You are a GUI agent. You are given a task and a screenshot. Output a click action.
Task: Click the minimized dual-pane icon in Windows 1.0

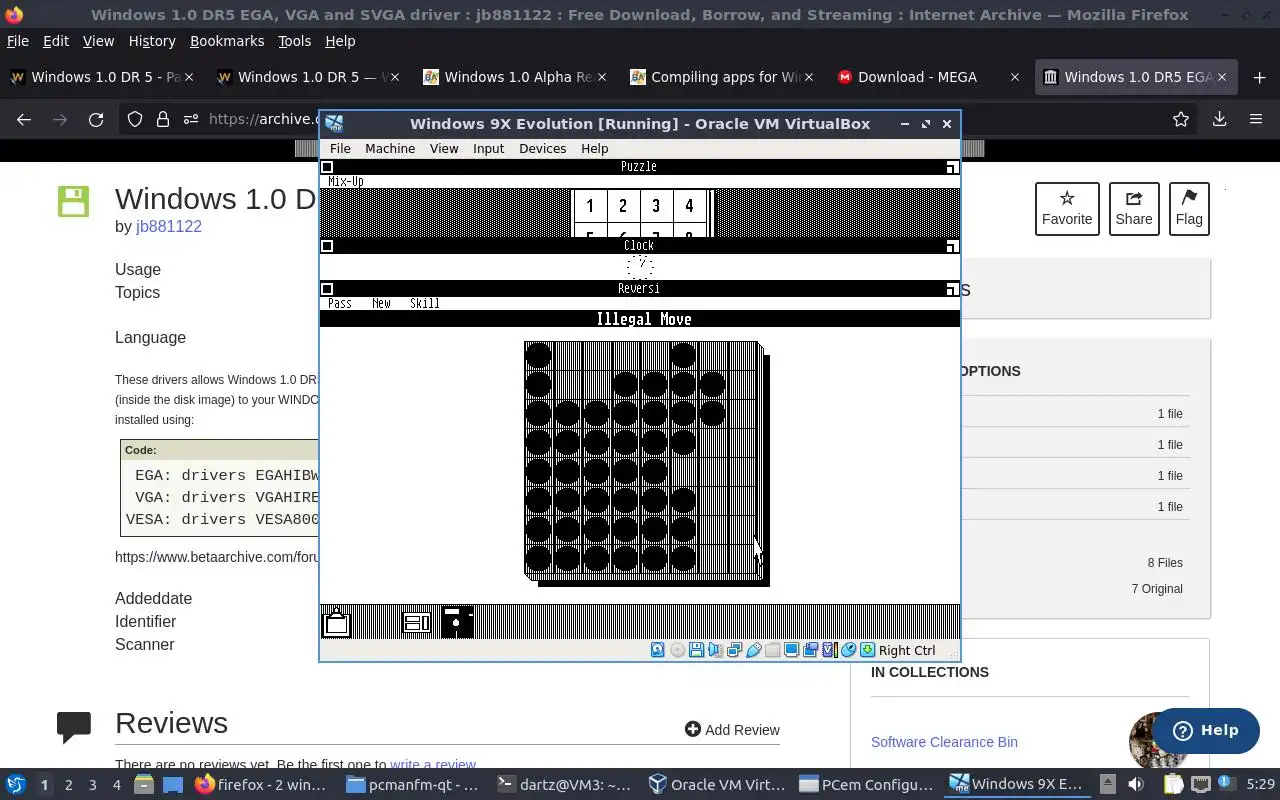click(416, 623)
